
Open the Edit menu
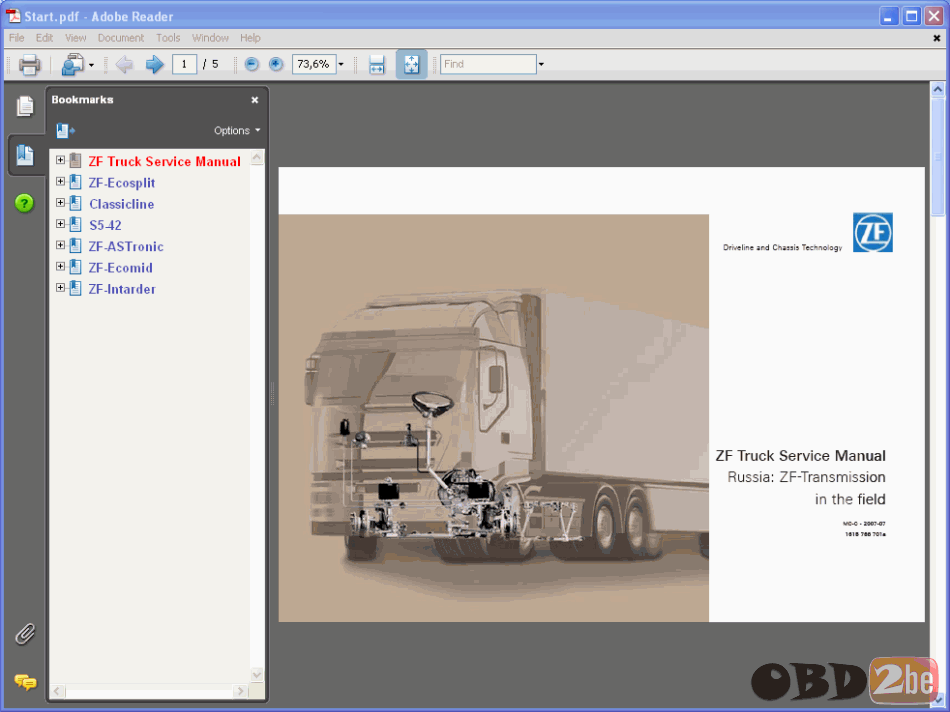click(x=44, y=38)
